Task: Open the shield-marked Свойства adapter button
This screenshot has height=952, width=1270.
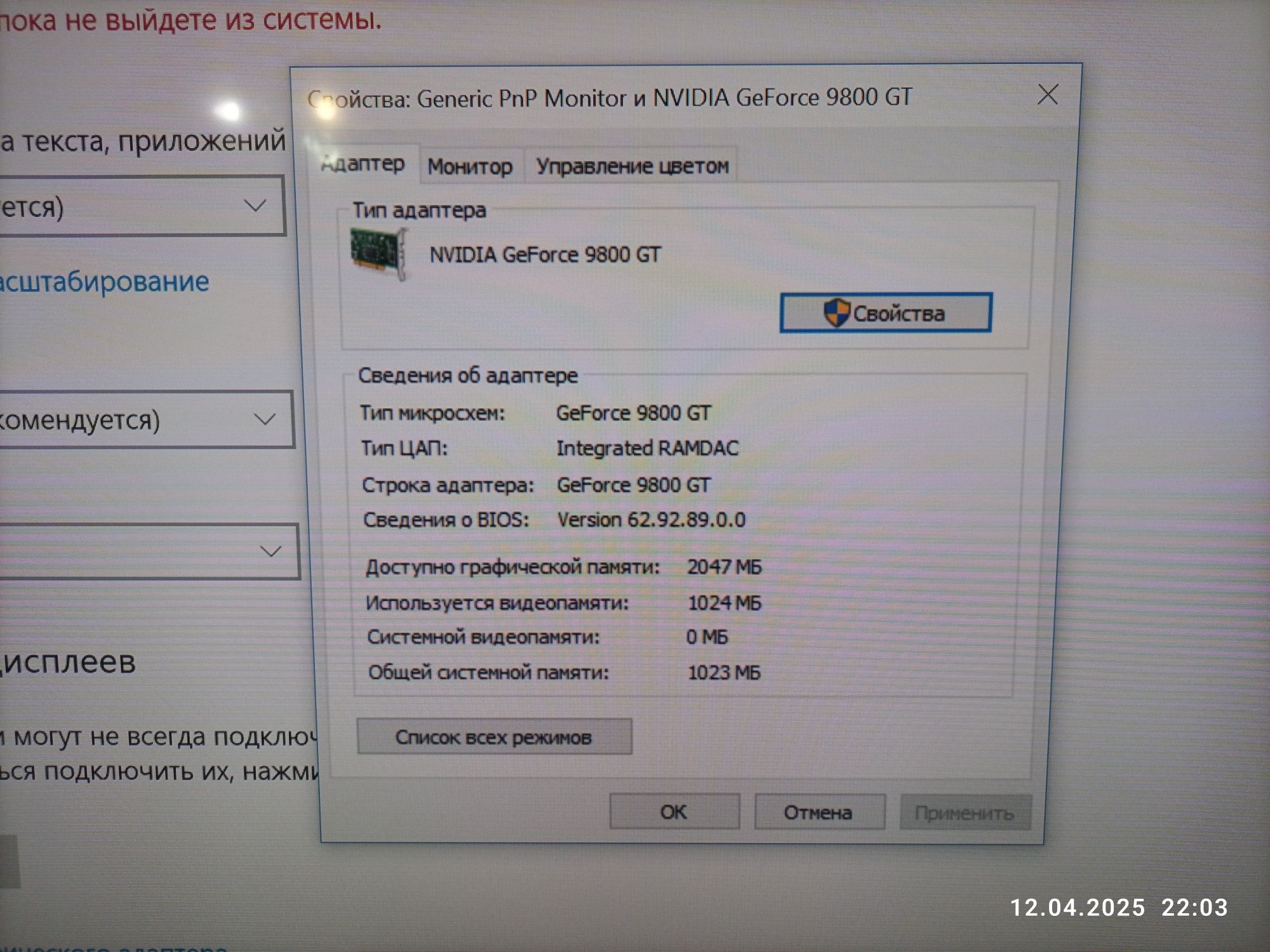Action: [886, 312]
